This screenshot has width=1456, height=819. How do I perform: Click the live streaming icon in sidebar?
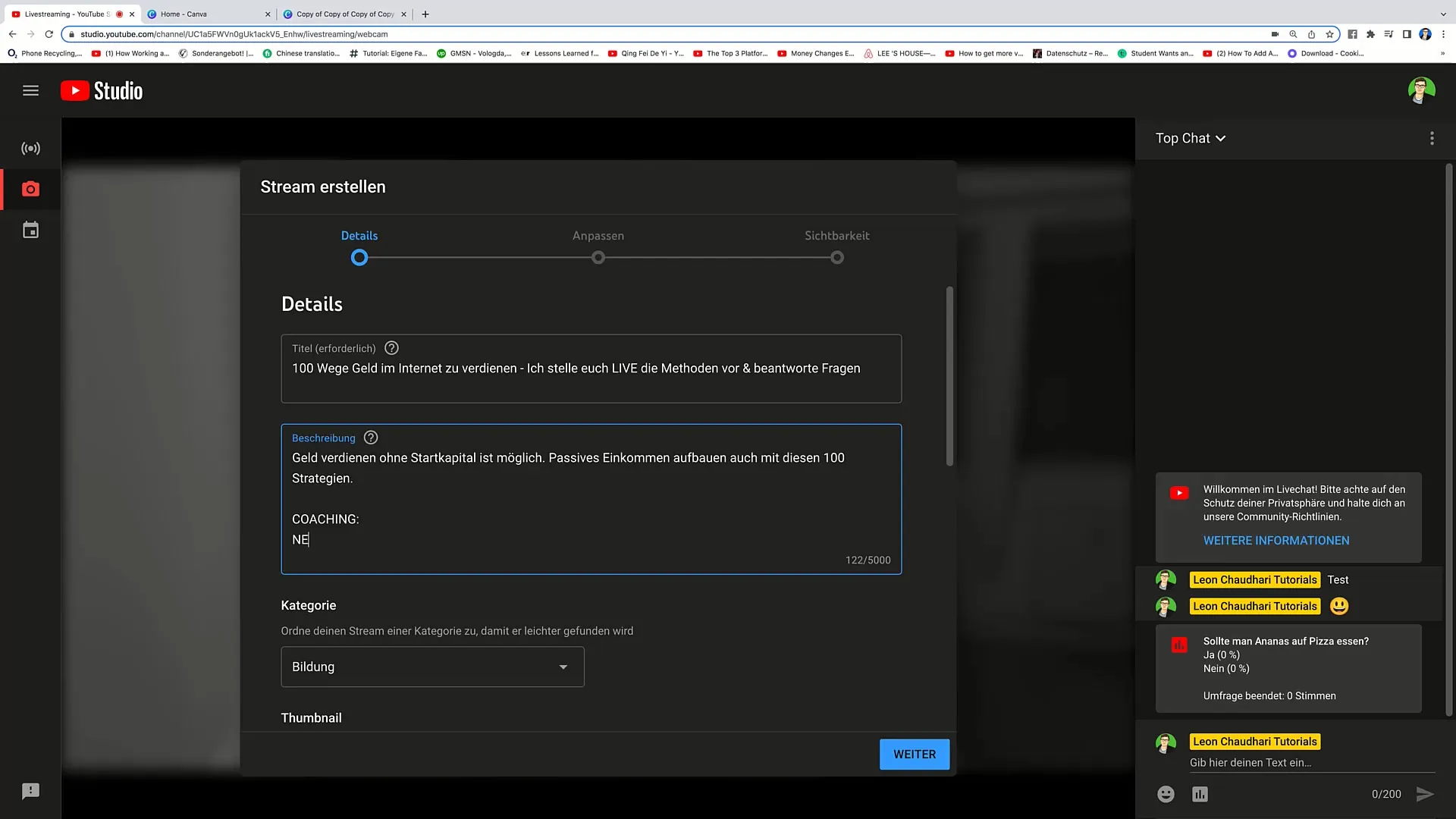pyautogui.click(x=29, y=148)
